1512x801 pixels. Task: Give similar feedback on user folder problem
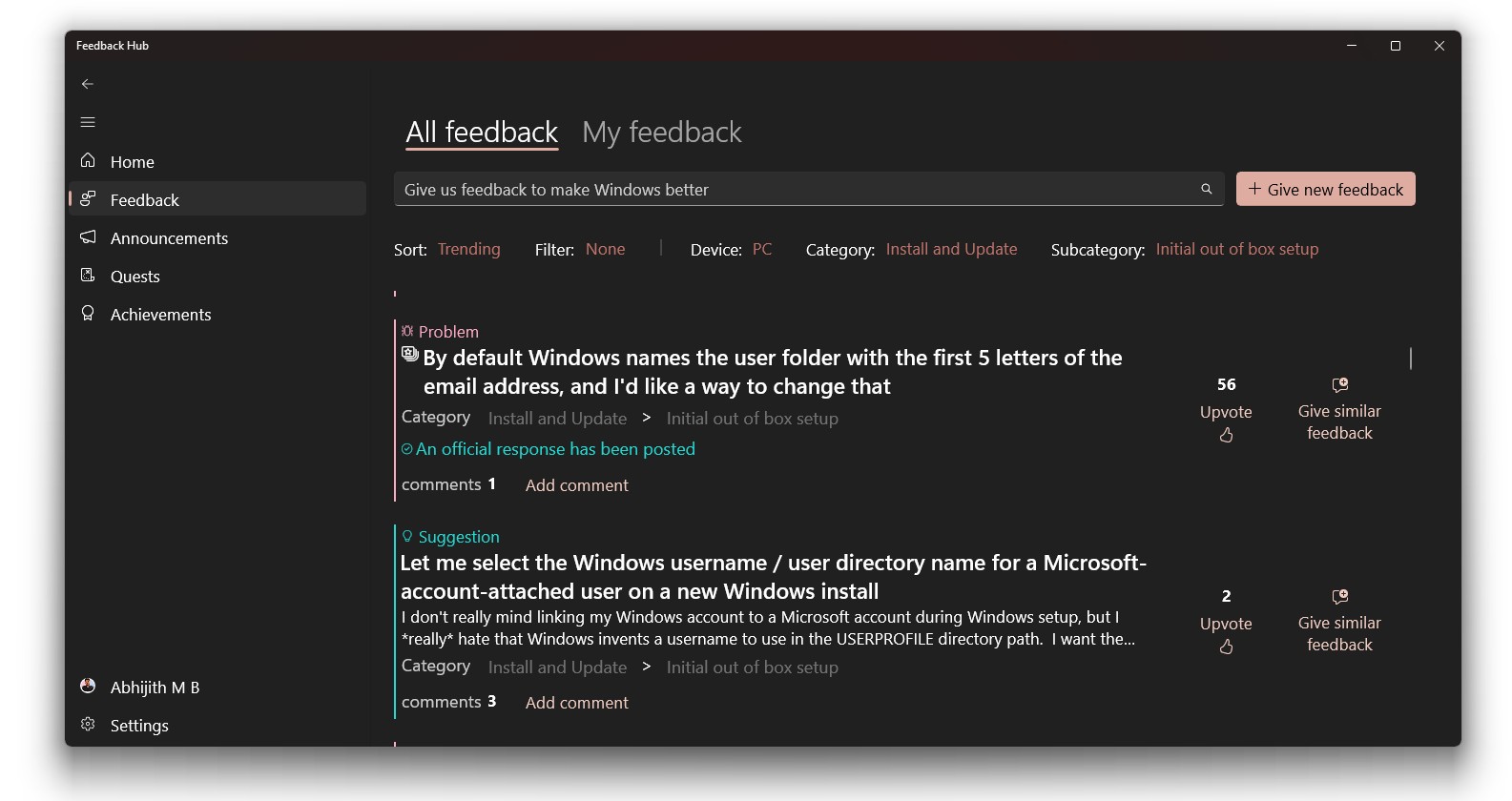(x=1339, y=410)
